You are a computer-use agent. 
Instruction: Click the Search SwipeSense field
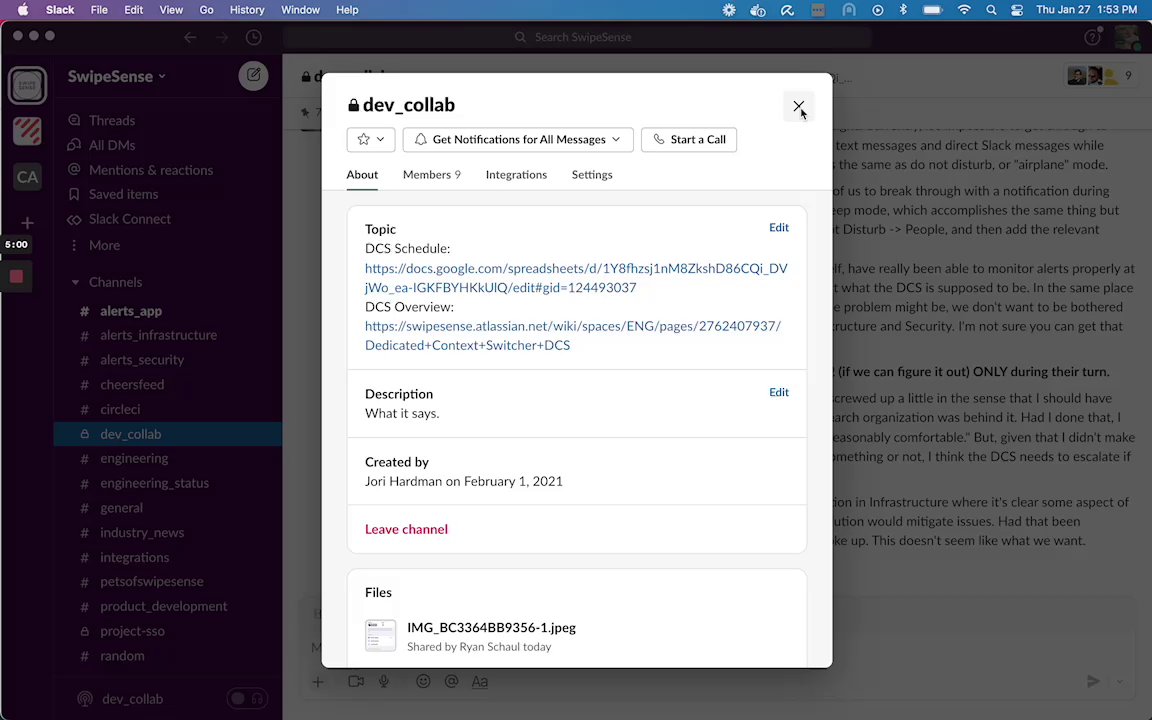click(577, 37)
